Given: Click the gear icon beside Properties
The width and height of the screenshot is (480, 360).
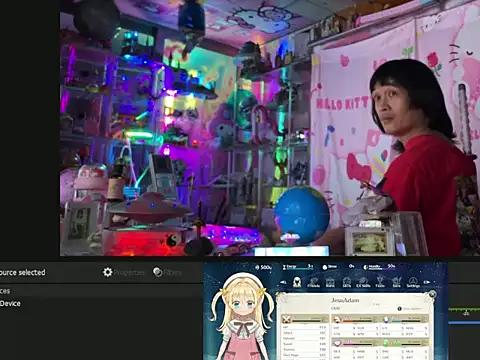Looking at the screenshot, I should (107, 272).
